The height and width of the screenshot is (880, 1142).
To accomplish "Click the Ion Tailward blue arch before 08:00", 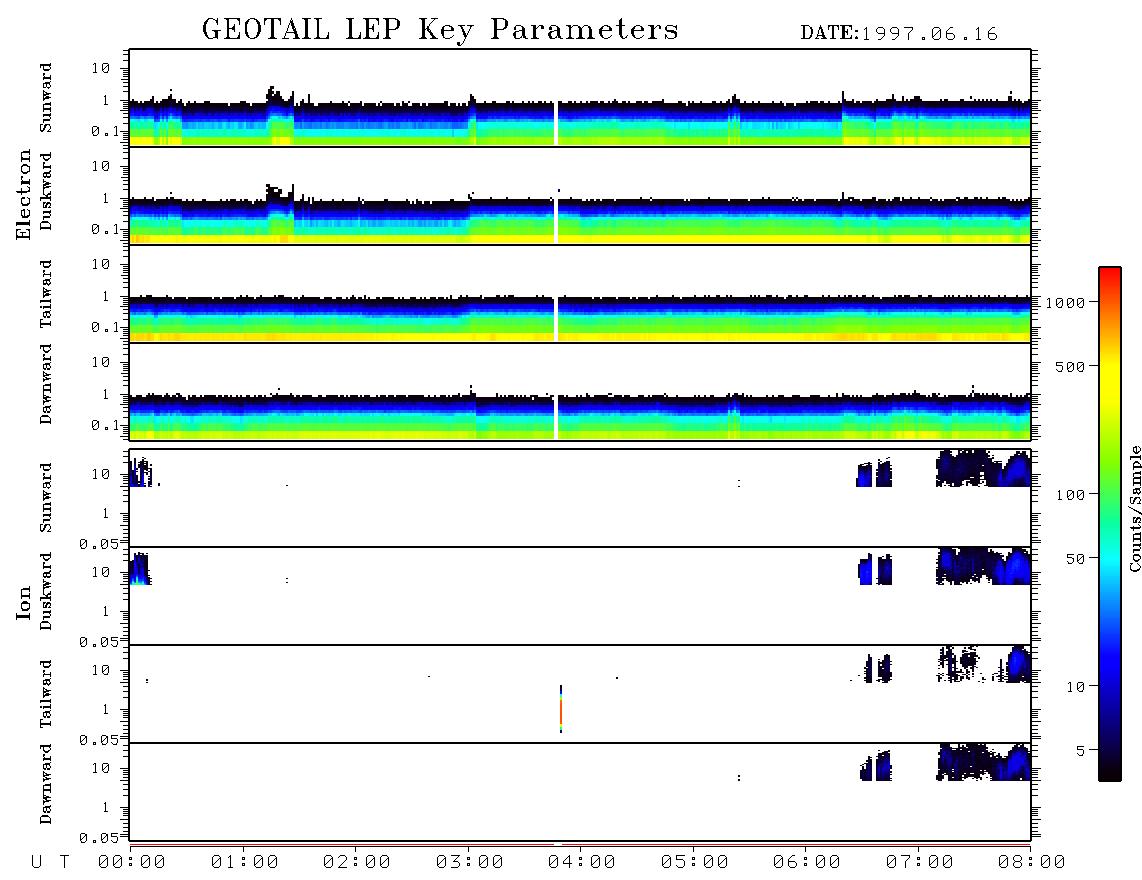I will (x=1018, y=664).
